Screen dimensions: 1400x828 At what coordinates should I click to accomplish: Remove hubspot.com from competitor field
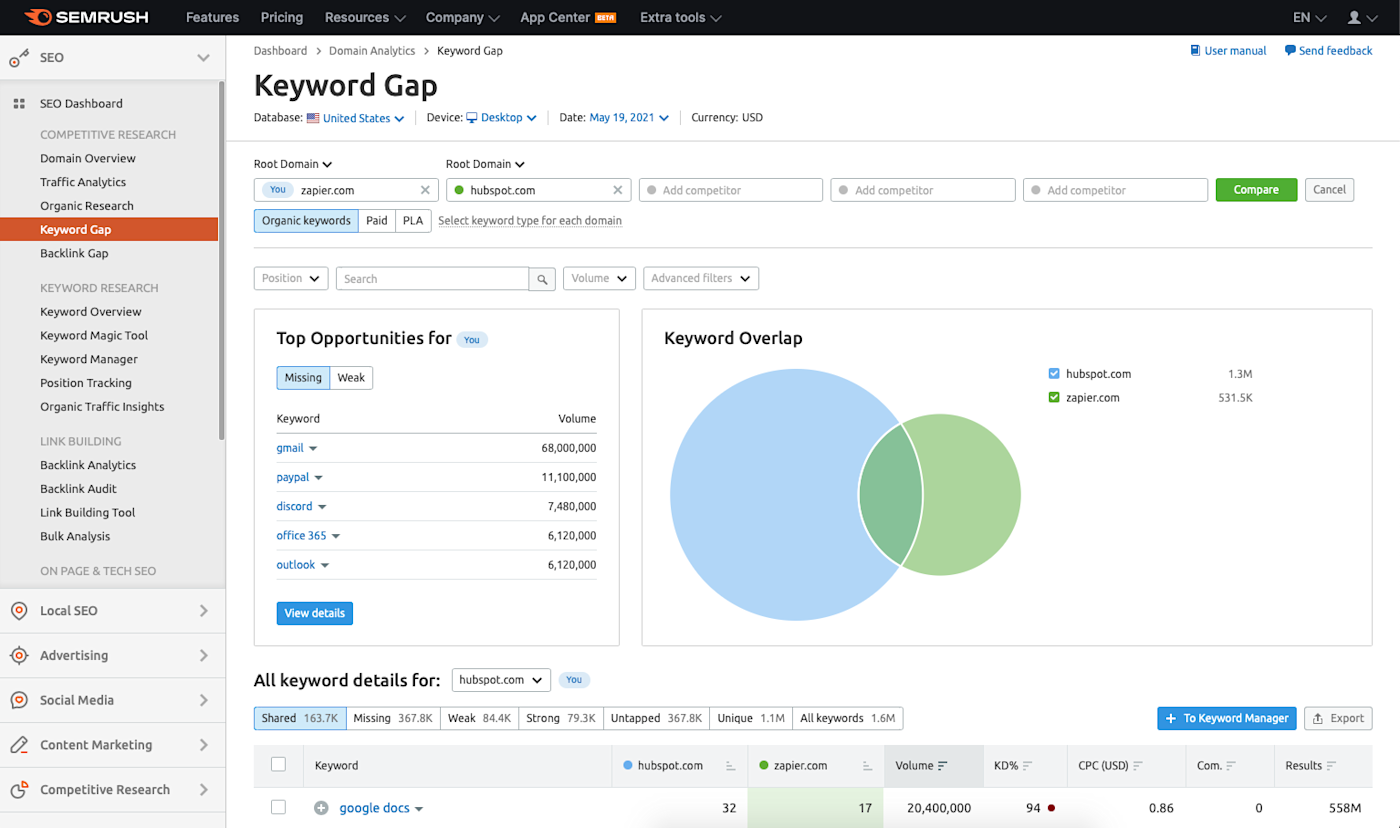(618, 190)
